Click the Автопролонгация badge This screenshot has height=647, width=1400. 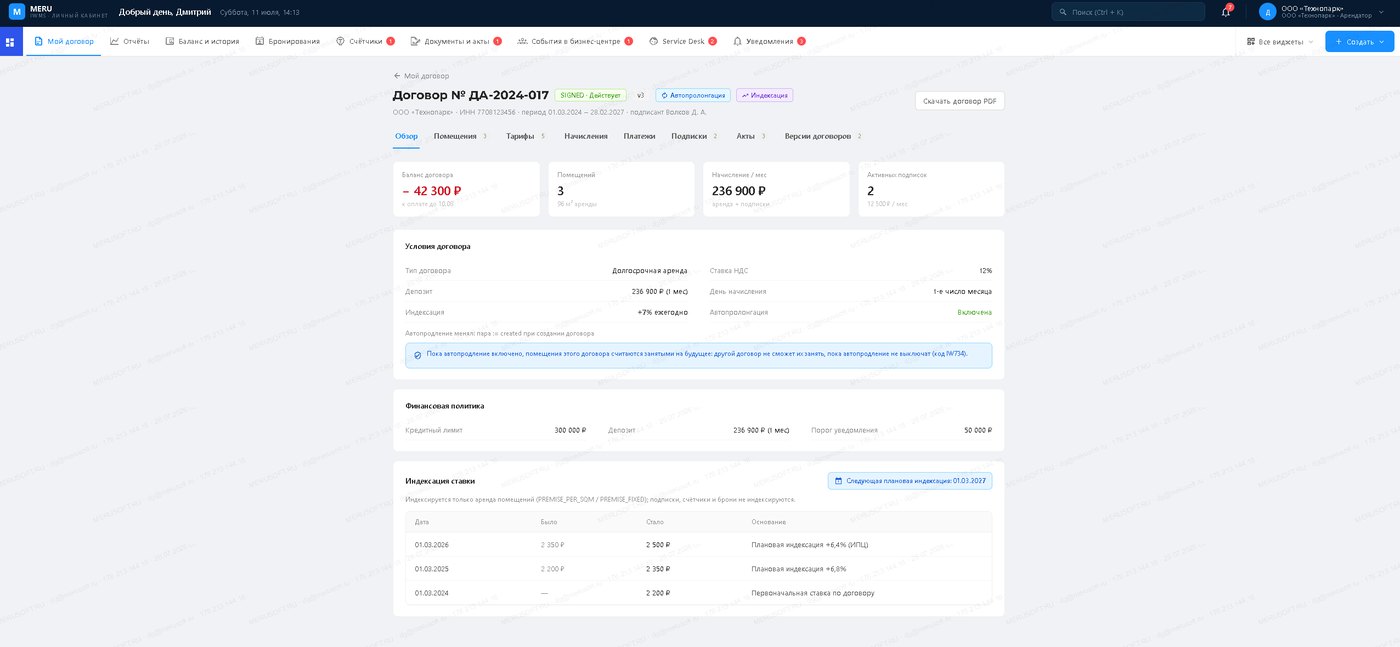(693, 95)
